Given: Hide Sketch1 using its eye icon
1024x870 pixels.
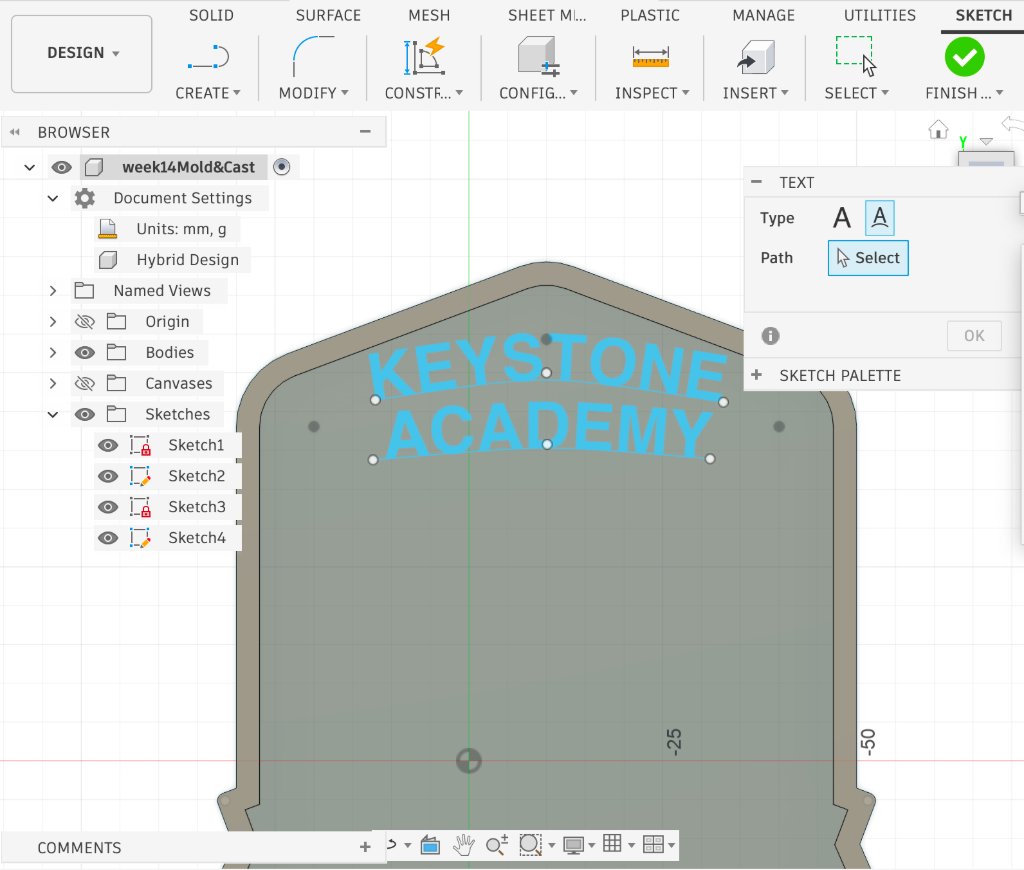Looking at the screenshot, I should (x=108, y=445).
